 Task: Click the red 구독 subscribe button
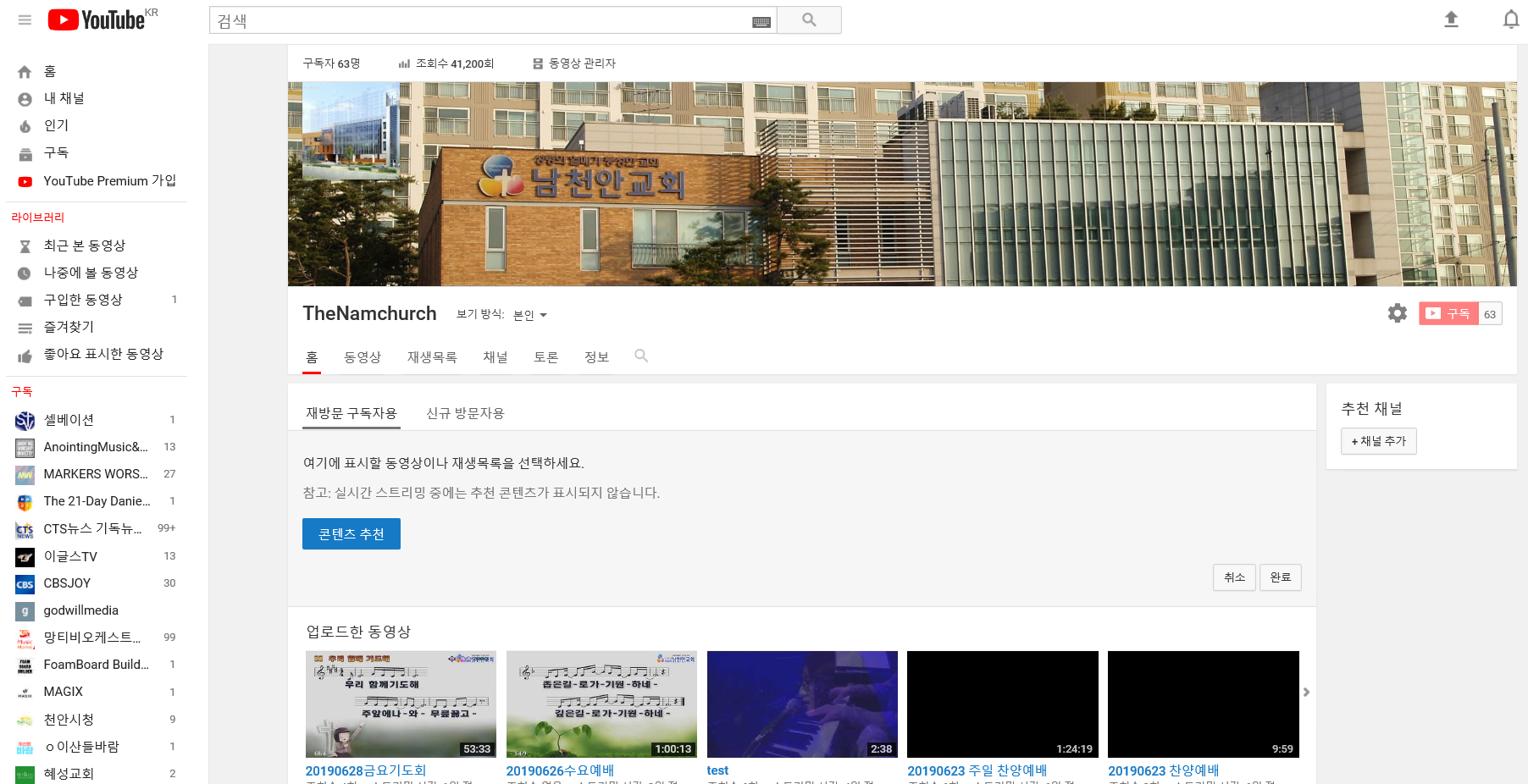click(1448, 314)
